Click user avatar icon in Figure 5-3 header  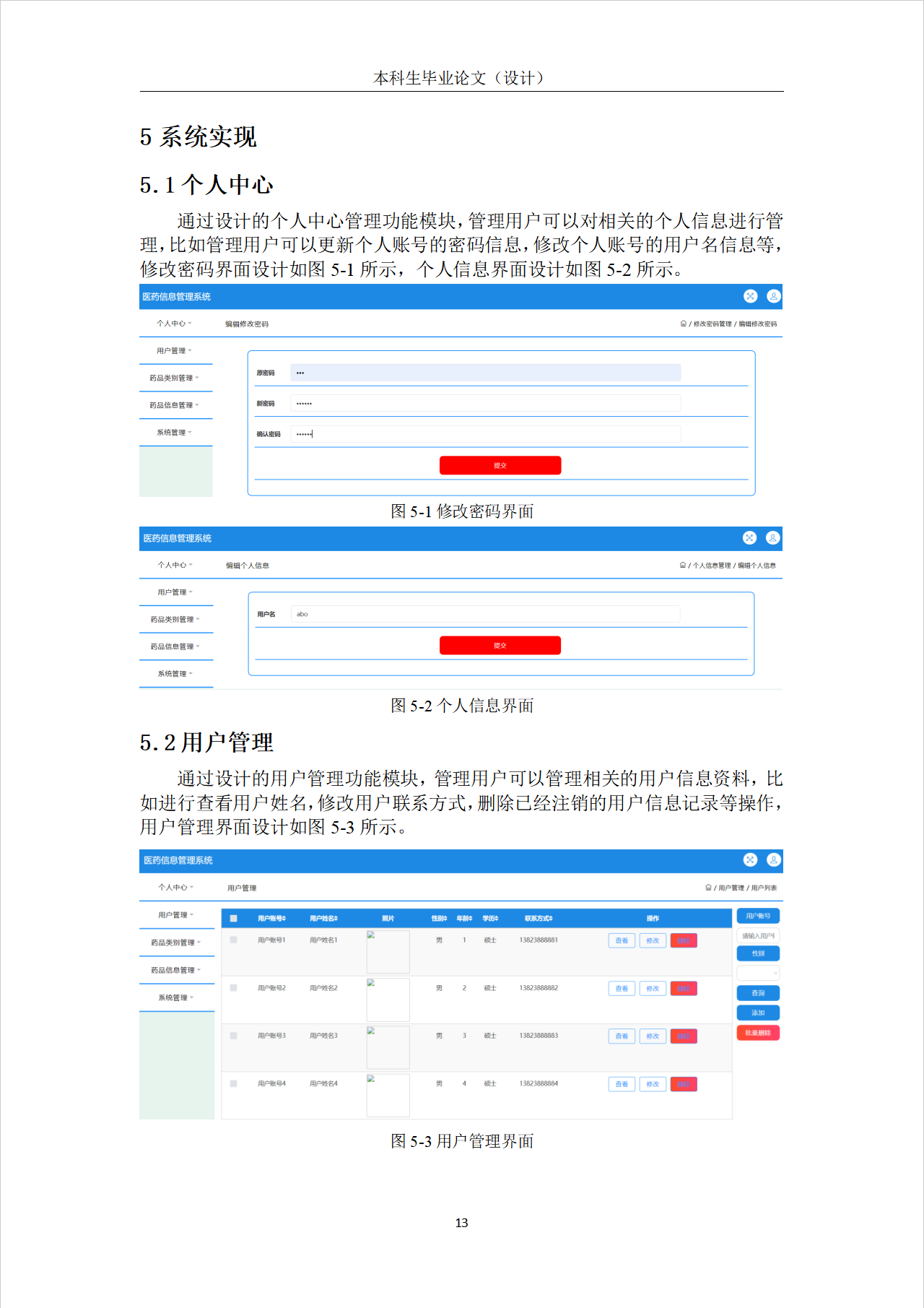[774, 859]
